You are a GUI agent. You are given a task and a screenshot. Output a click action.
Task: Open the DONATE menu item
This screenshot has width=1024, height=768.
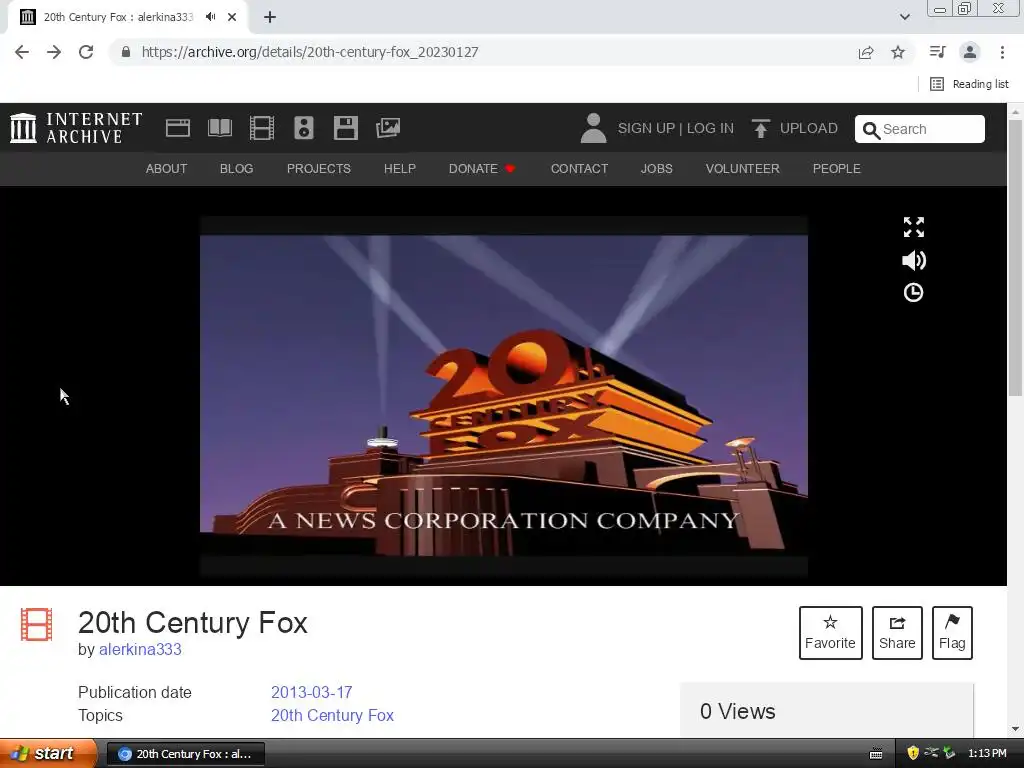(x=482, y=168)
